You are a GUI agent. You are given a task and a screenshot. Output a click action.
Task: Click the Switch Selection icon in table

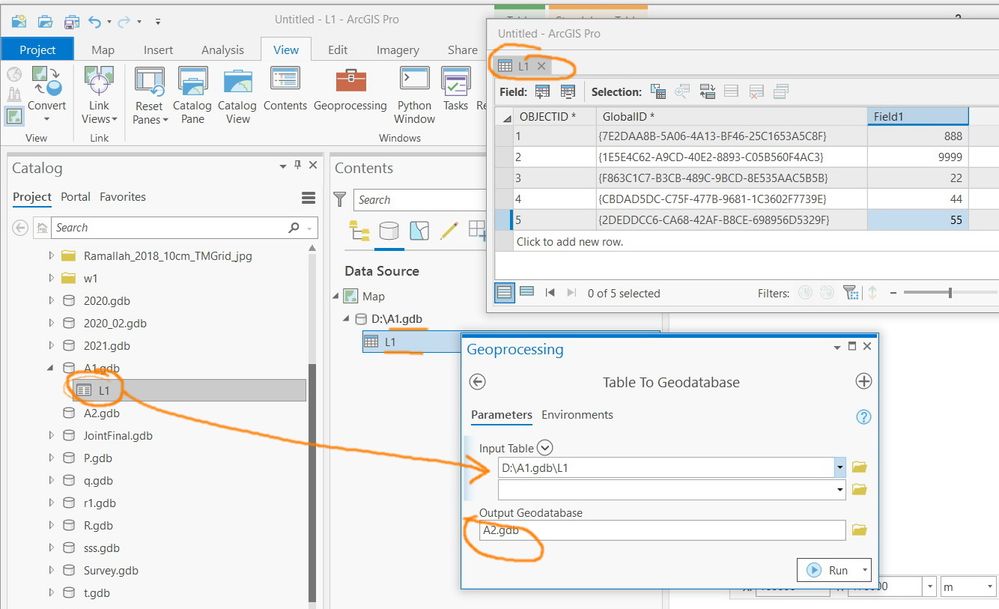coord(707,92)
